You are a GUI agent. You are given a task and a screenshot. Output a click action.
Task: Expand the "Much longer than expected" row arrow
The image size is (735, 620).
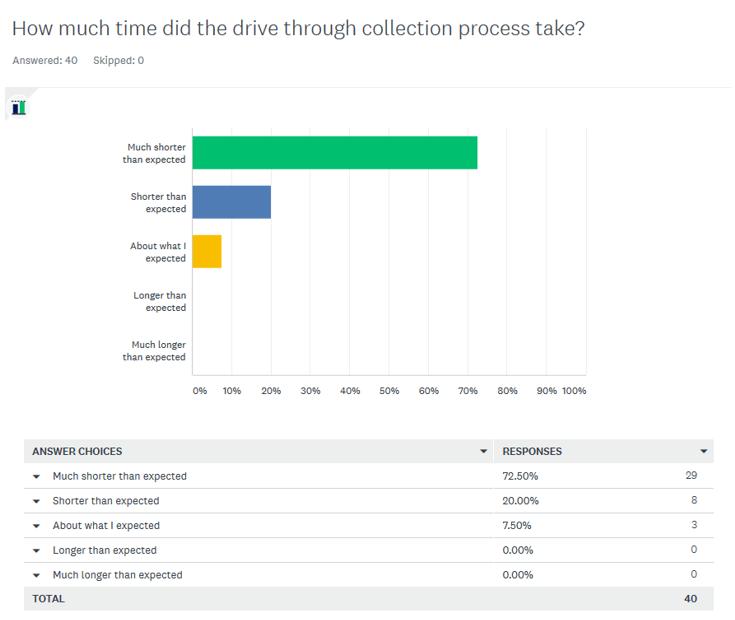click(37, 576)
